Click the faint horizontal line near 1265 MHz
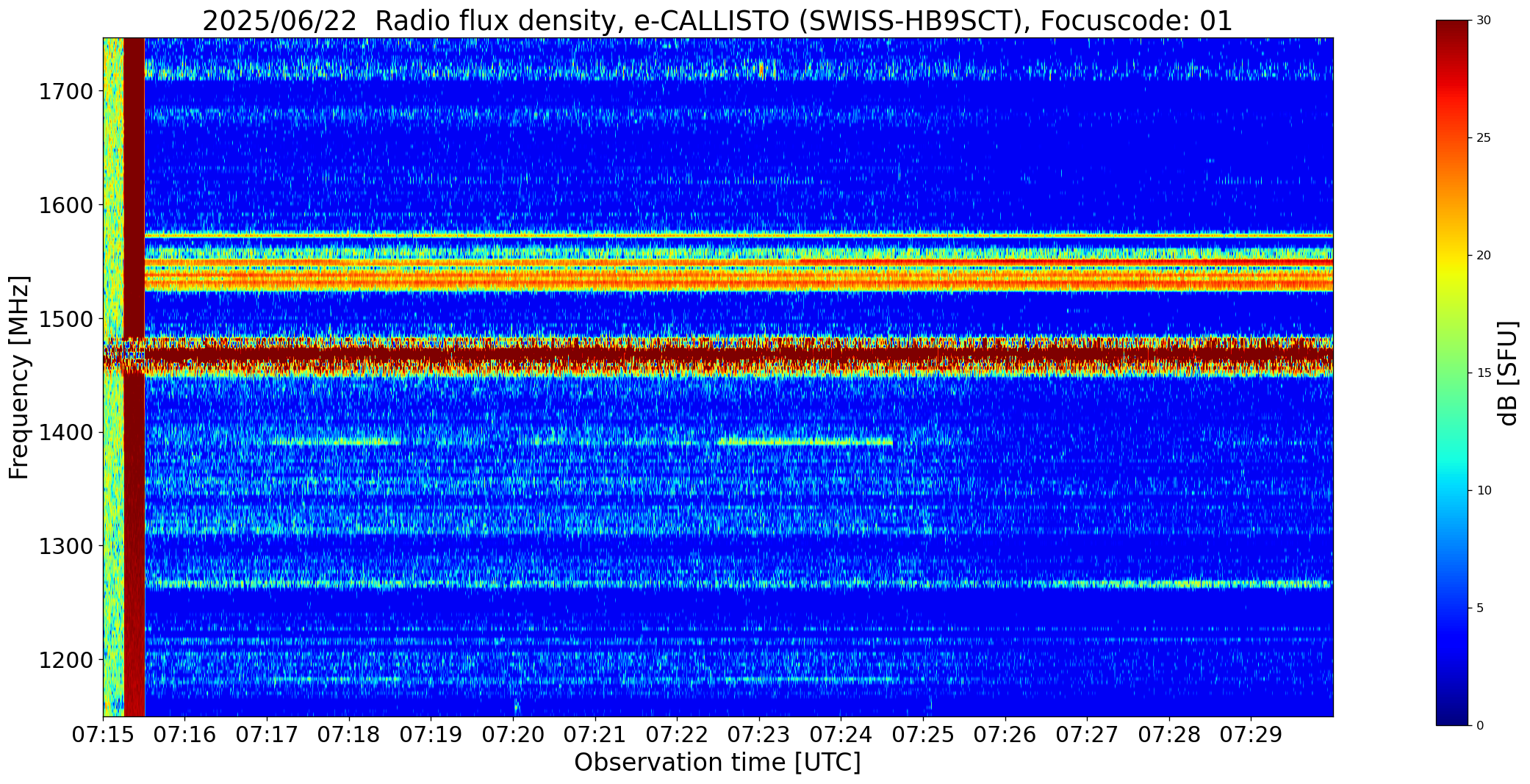 click(739, 585)
